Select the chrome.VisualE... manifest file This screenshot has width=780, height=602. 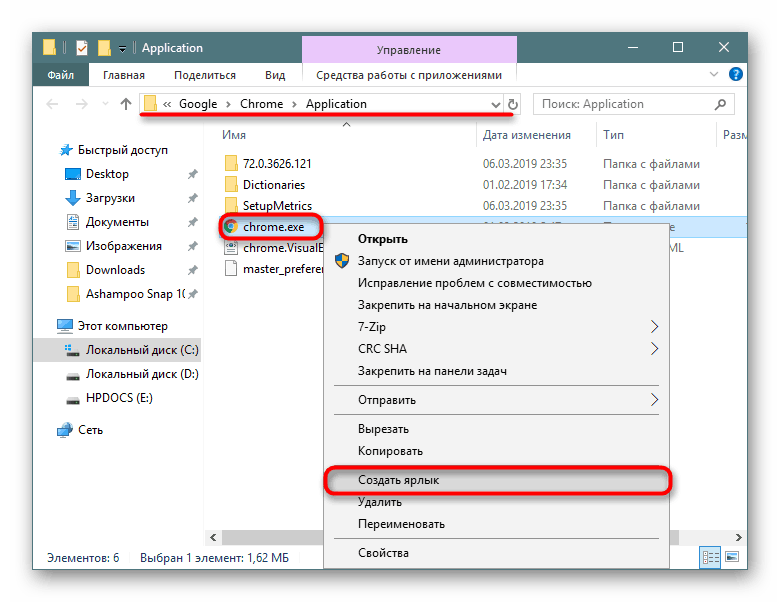283,248
